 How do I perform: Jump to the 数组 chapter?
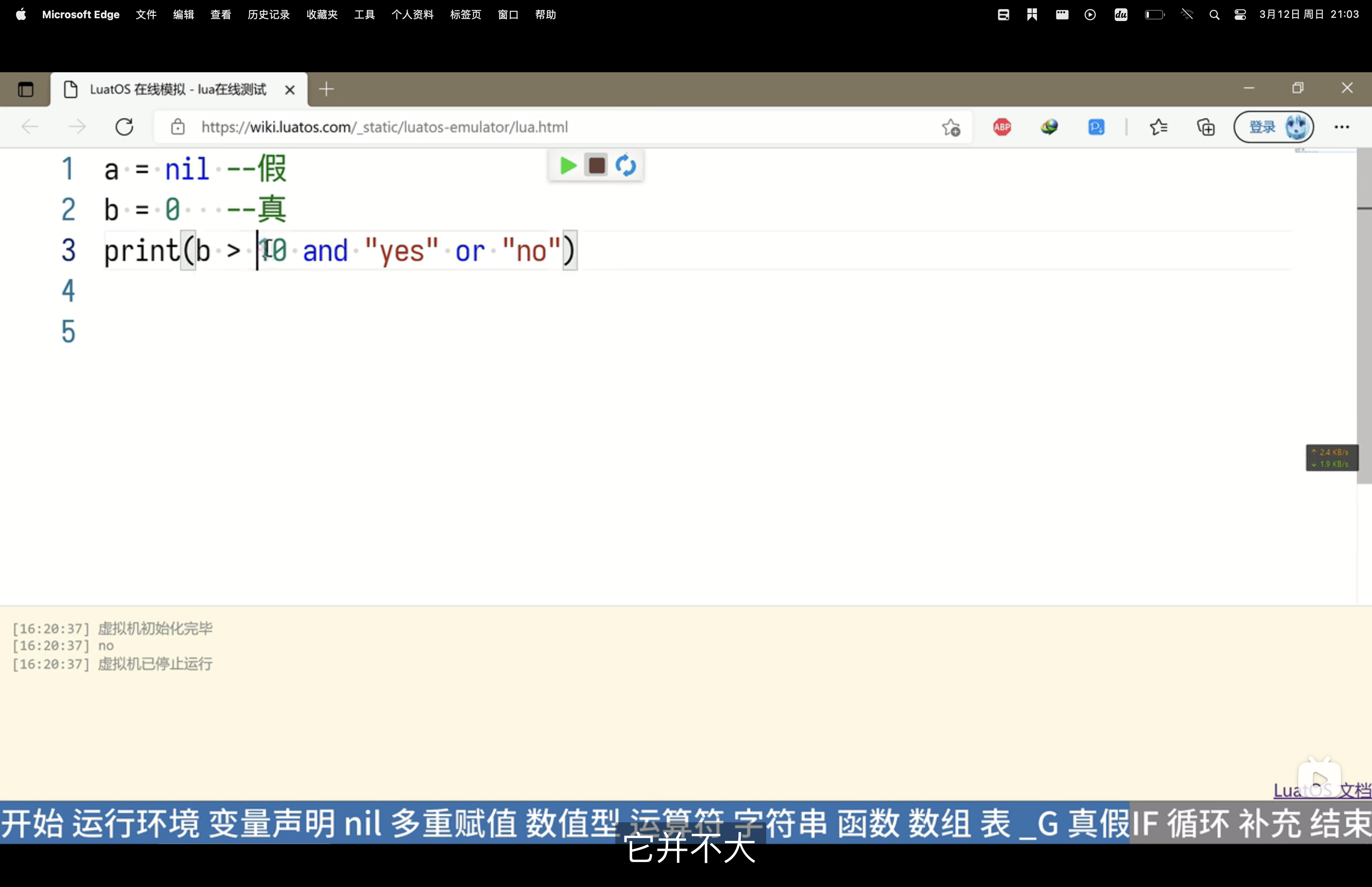click(x=939, y=823)
